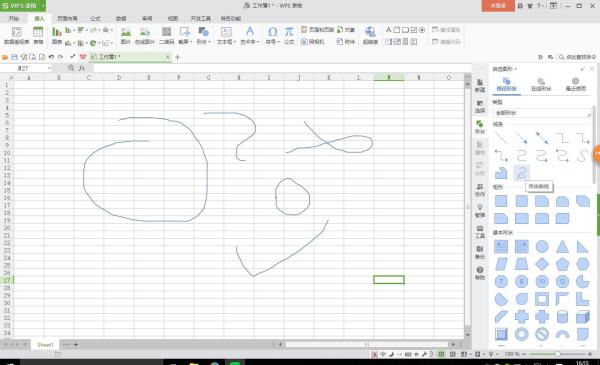Click the Omega symbol icon
The height and width of the screenshot is (365, 600).
pyautogui.click(x=272, y=32)
